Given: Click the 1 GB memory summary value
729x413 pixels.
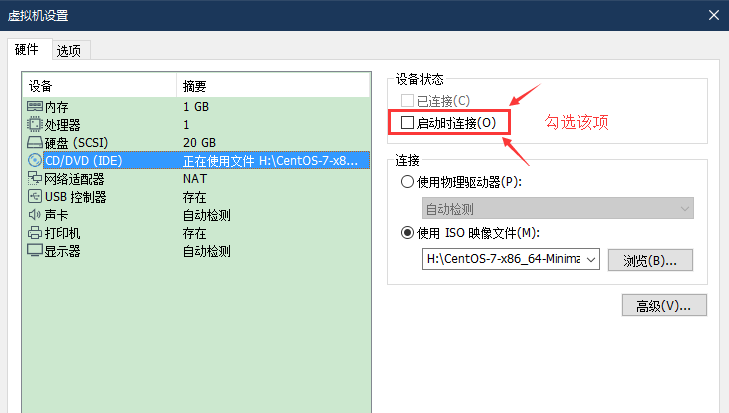Looking at the screenshot, I should (x=196, y=107).
